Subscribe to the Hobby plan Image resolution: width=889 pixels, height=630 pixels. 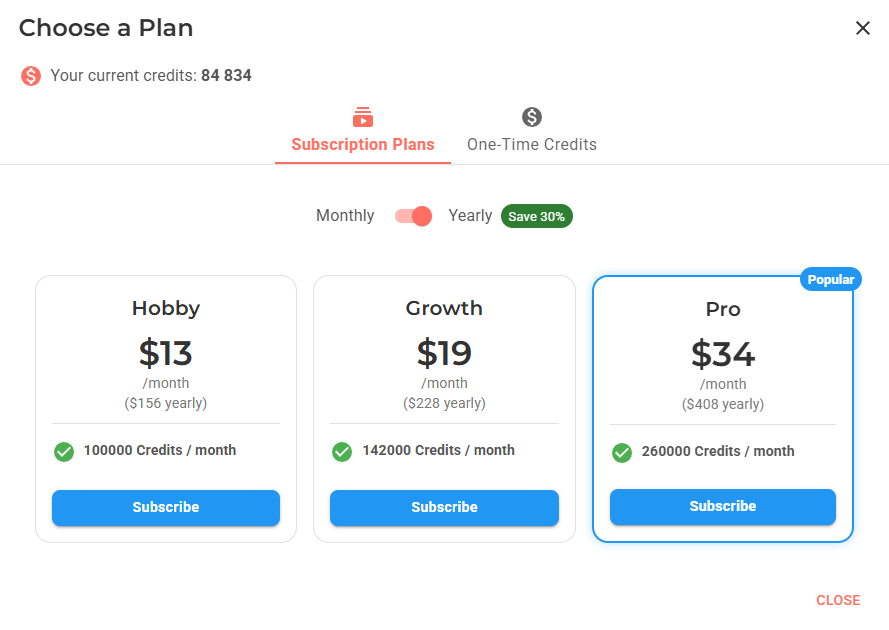[x=166, y=508]
